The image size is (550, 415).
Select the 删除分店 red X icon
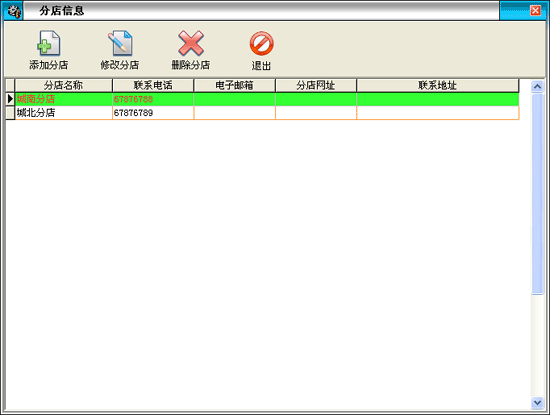[x=191, y=43]
